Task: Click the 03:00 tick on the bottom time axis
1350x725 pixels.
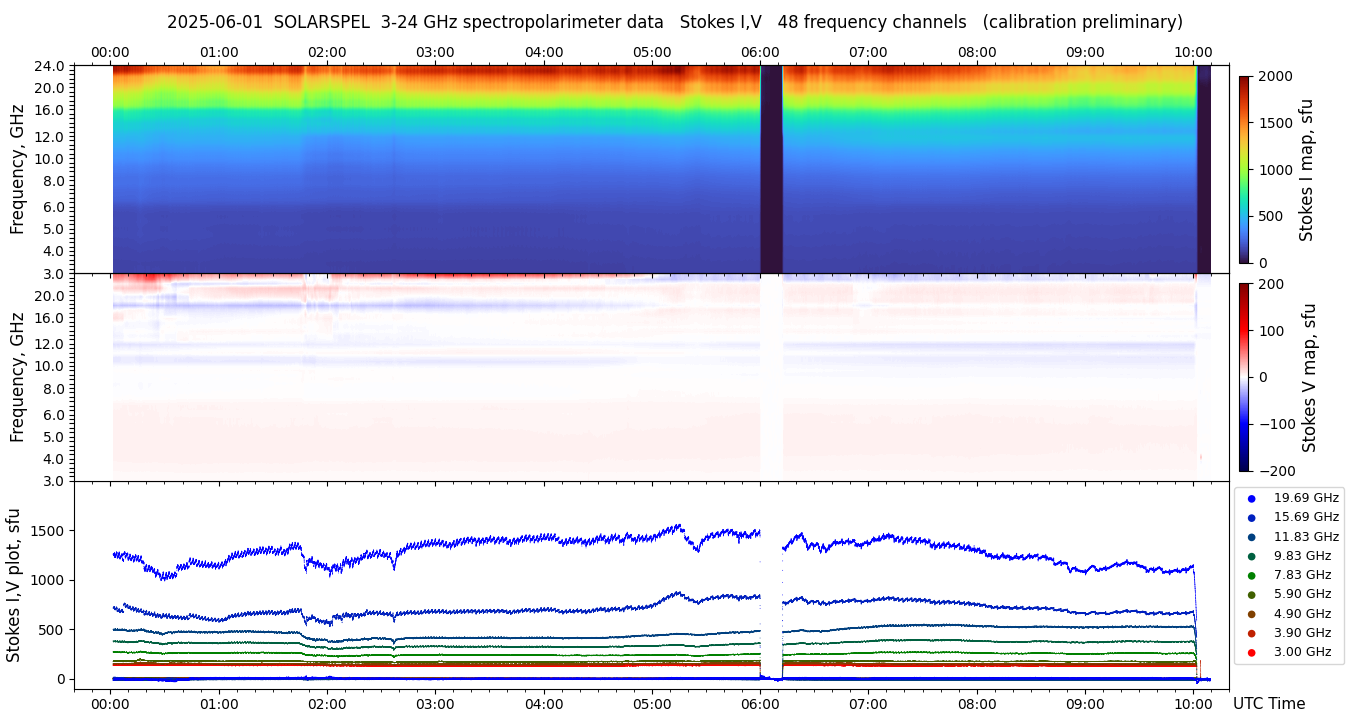Action: [435, 703]
